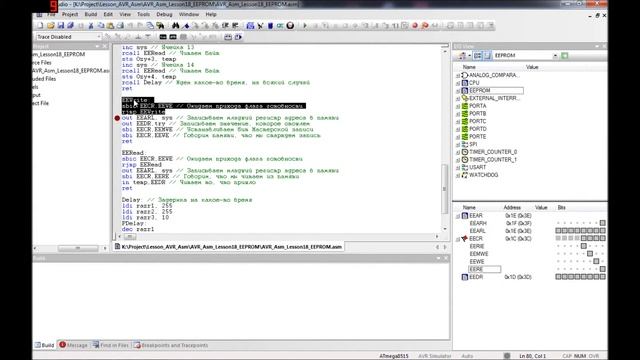
Task: Toggle the single bit box for EEARH
Action: coord(602,223)
